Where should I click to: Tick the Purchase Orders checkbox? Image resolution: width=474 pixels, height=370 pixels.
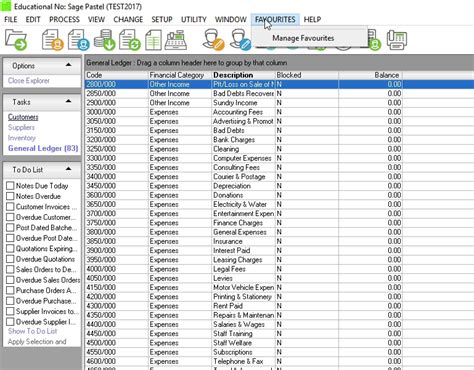click(x=10, y=290)
